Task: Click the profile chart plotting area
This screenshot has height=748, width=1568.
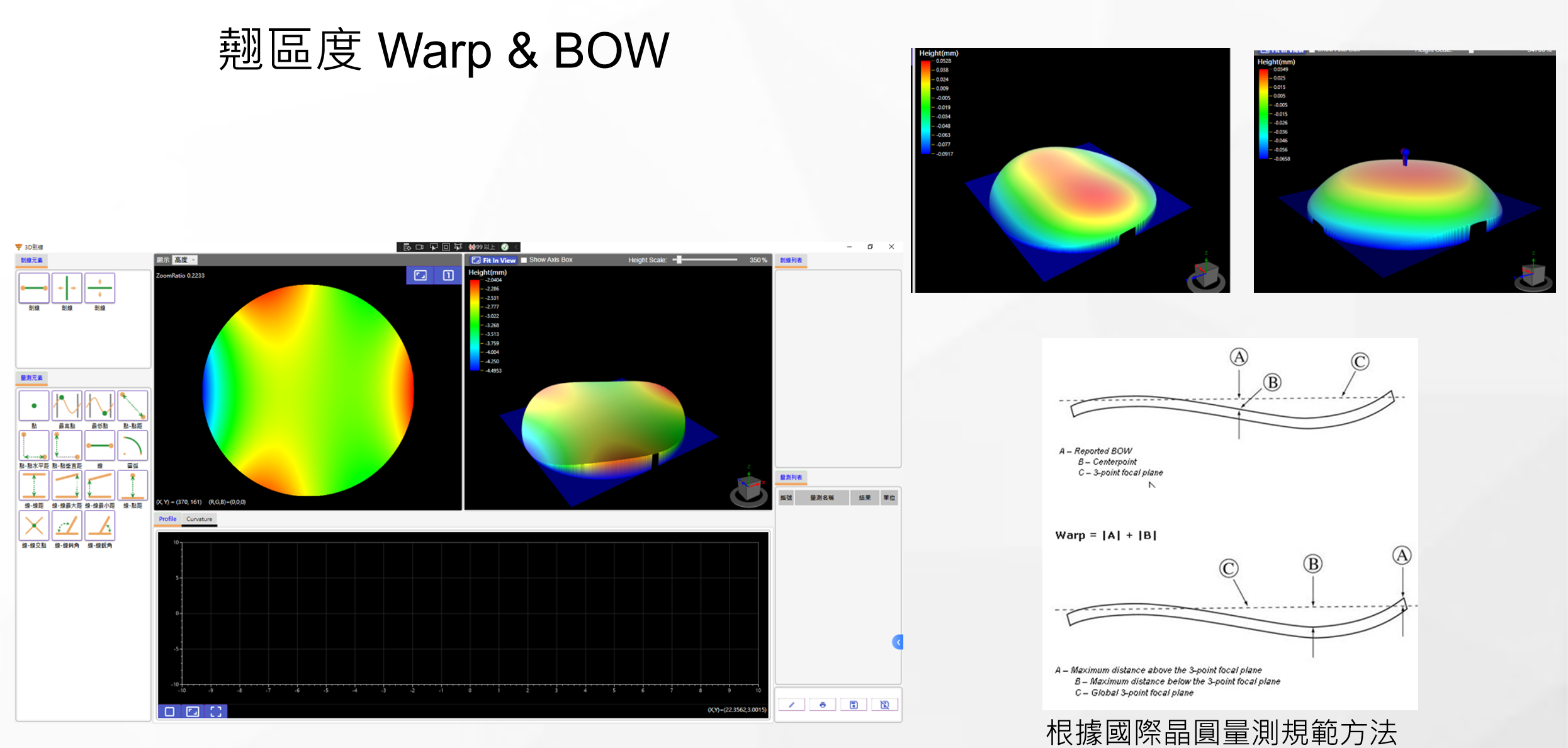Action: tap(470, 613)
